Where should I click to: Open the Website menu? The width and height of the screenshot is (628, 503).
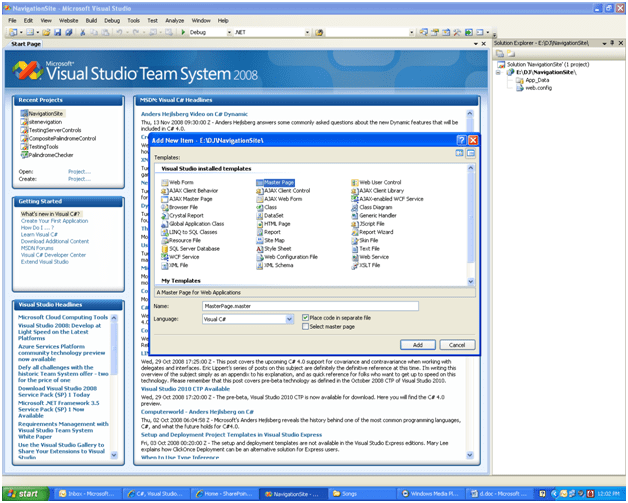pos(68,20)
